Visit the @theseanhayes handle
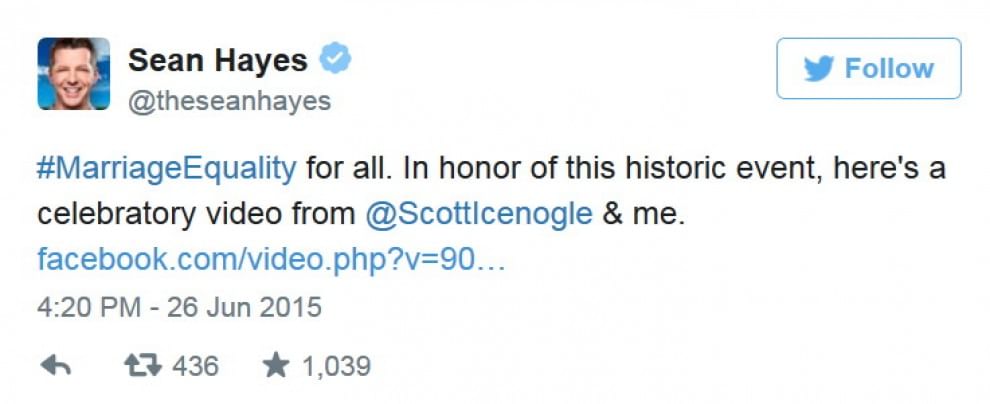 [230, 100]
